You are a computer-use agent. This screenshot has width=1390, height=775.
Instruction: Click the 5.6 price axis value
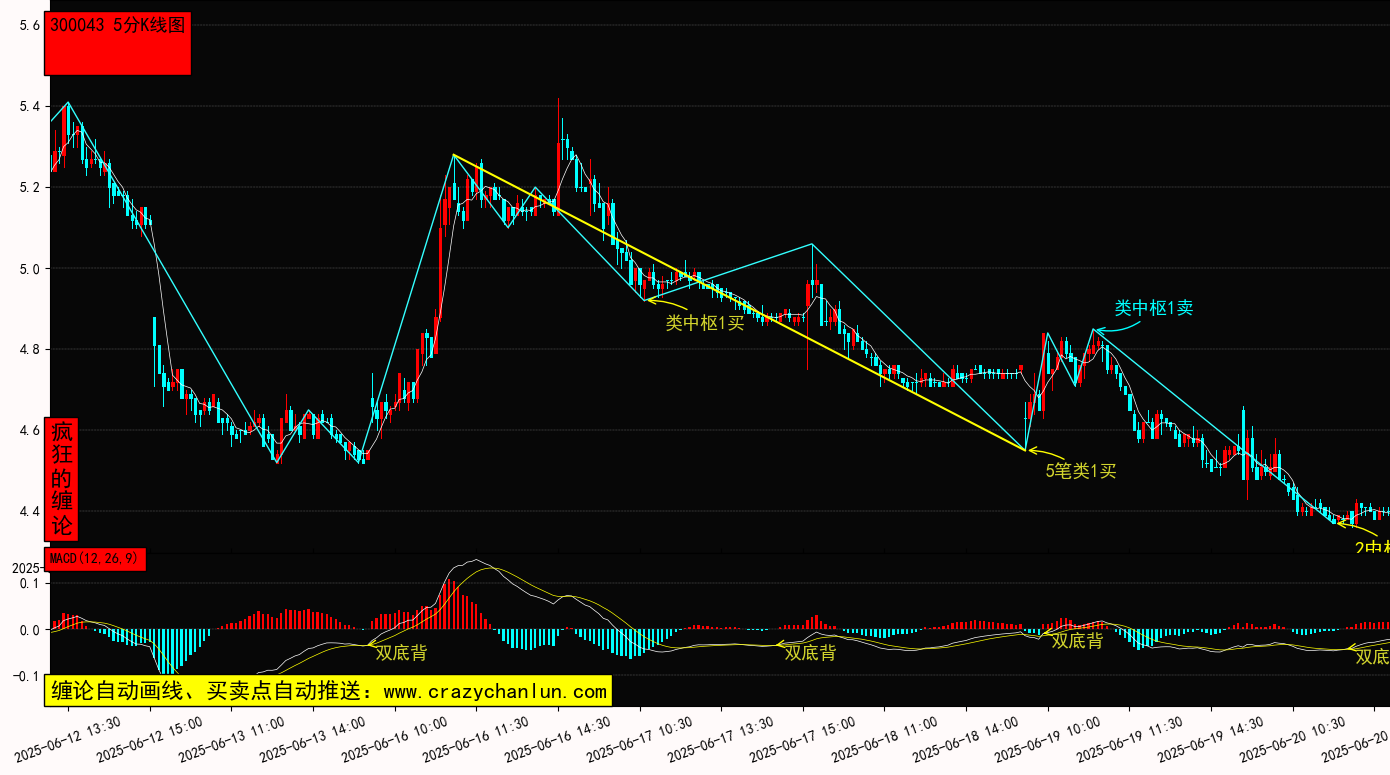[30, 25]
